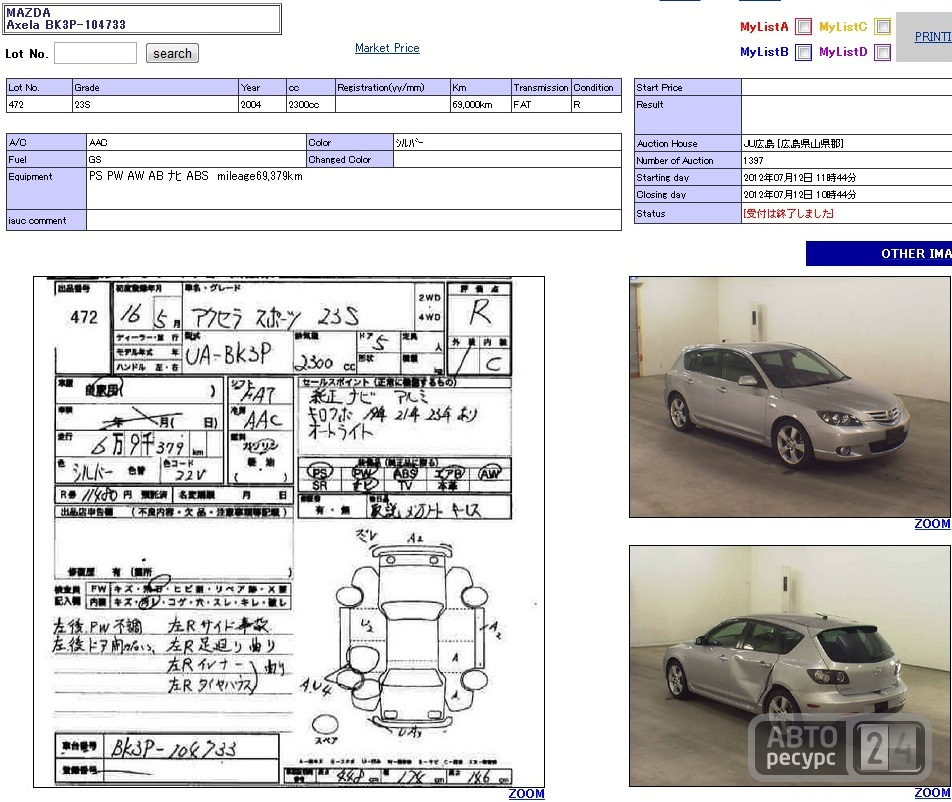Select the Auction House value

point(793,143)
